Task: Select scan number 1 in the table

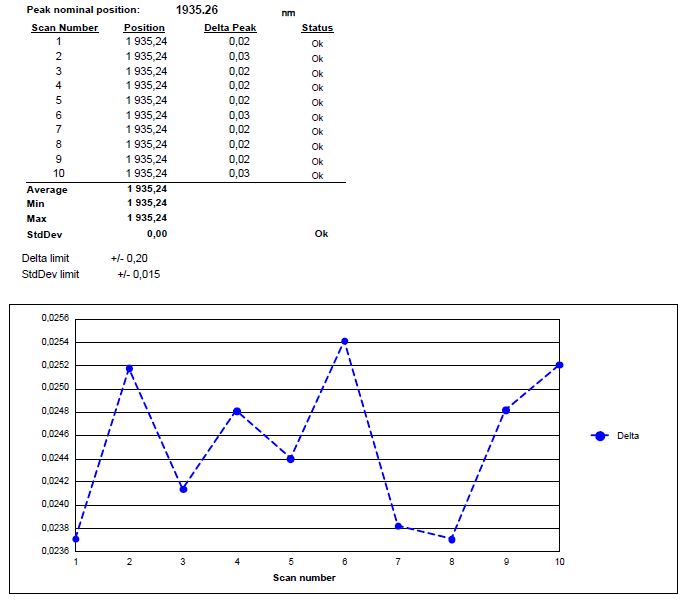Action: point(59,41)
